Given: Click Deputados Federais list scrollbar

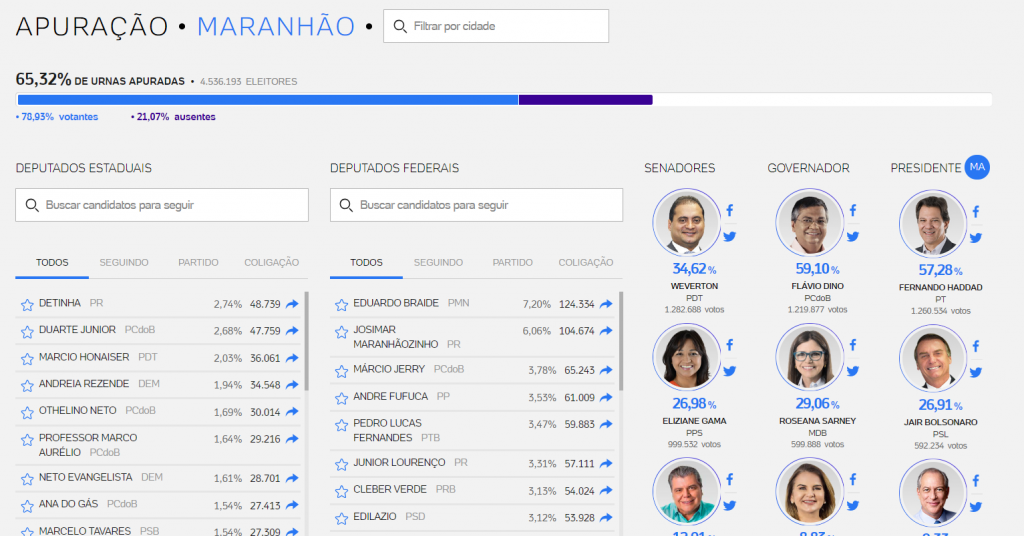Looking at the screenshot, I should tap(621, 341).
